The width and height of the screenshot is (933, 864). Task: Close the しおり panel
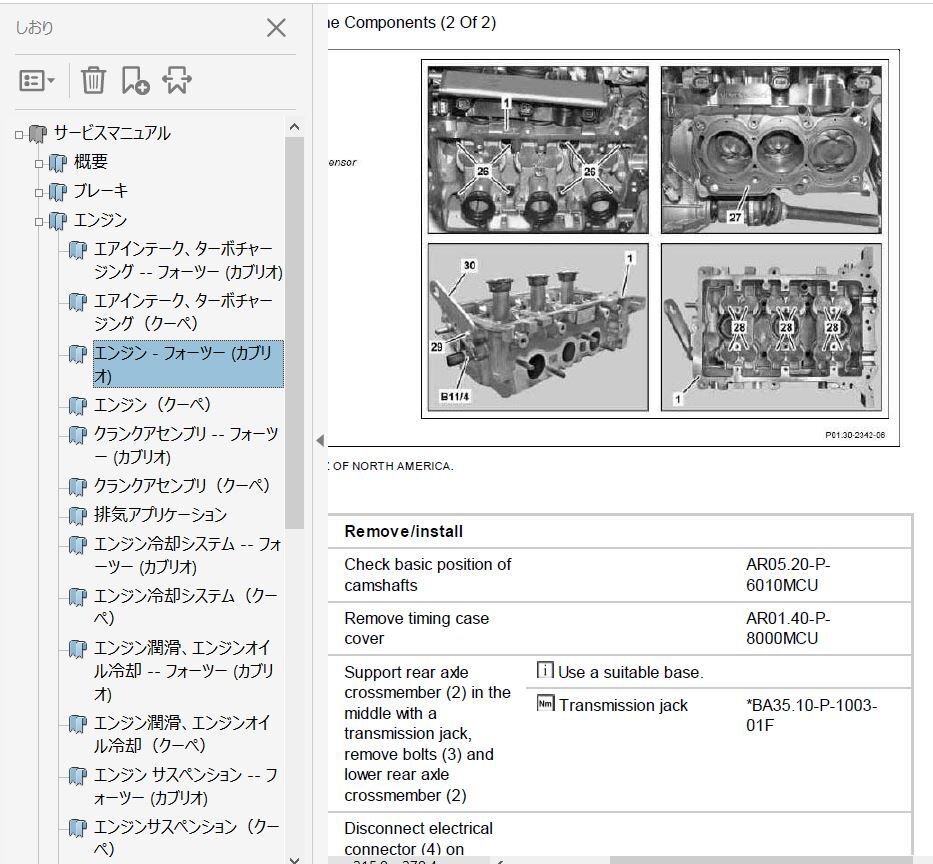click(x=277, y=28)
